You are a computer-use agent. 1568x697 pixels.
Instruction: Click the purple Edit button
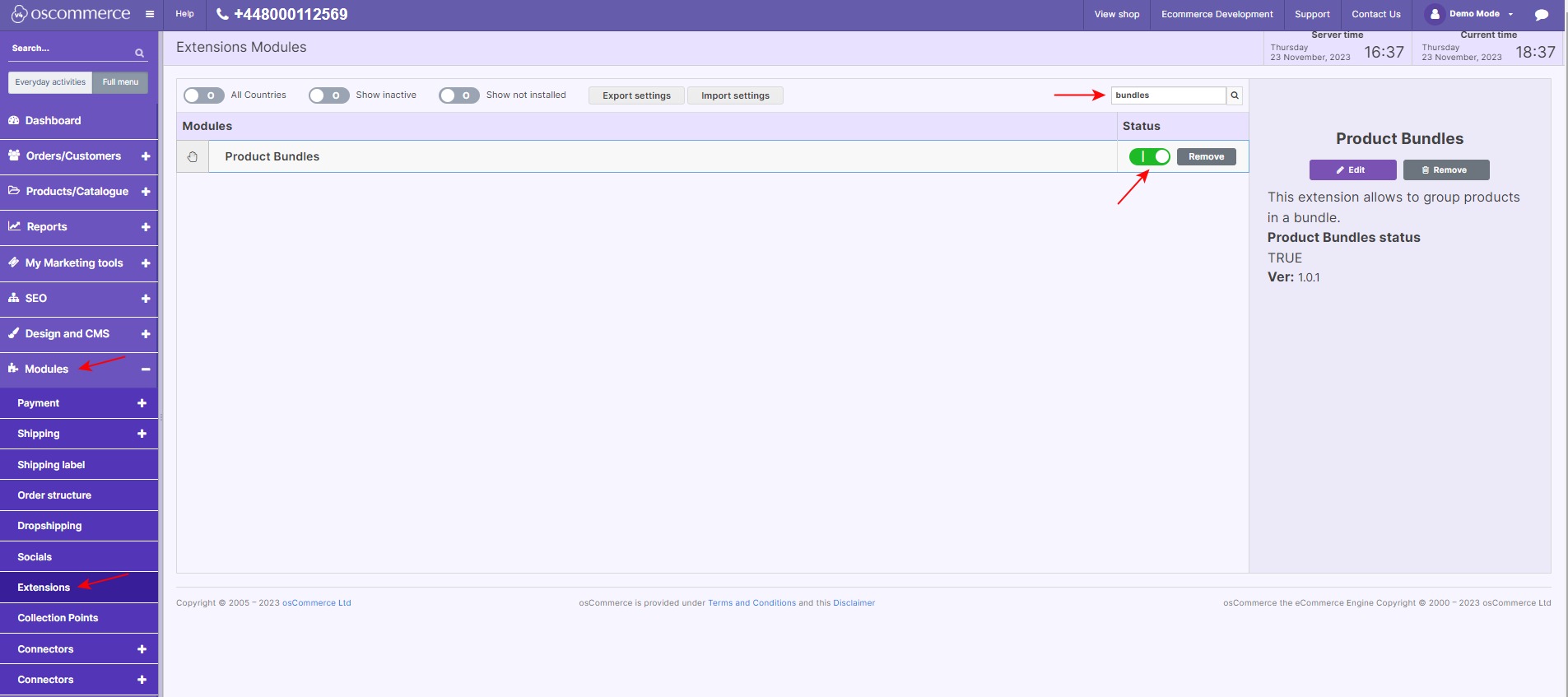click(x=1352, y=170)
